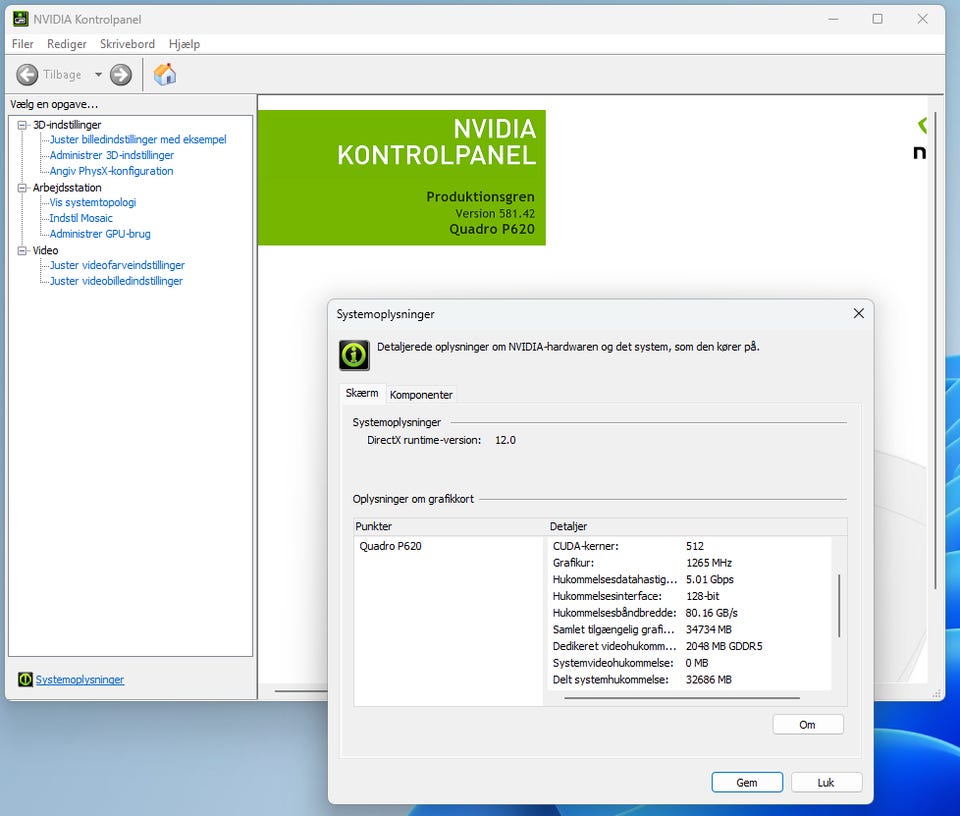
Task: Click the Hukommelsesinterface 128-bit row
Action: point(689,596)
